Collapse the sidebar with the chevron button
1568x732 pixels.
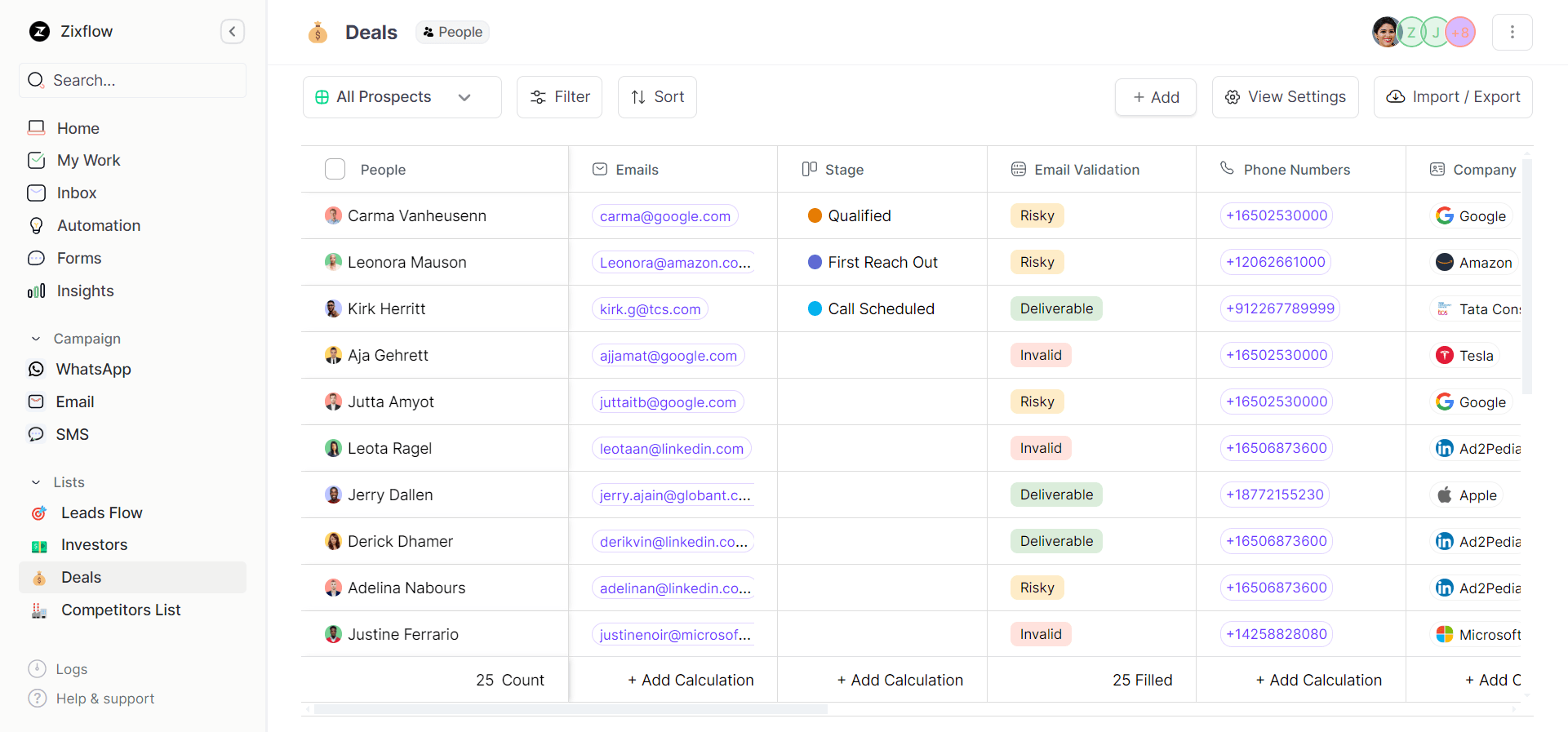[x=232, y=32]
